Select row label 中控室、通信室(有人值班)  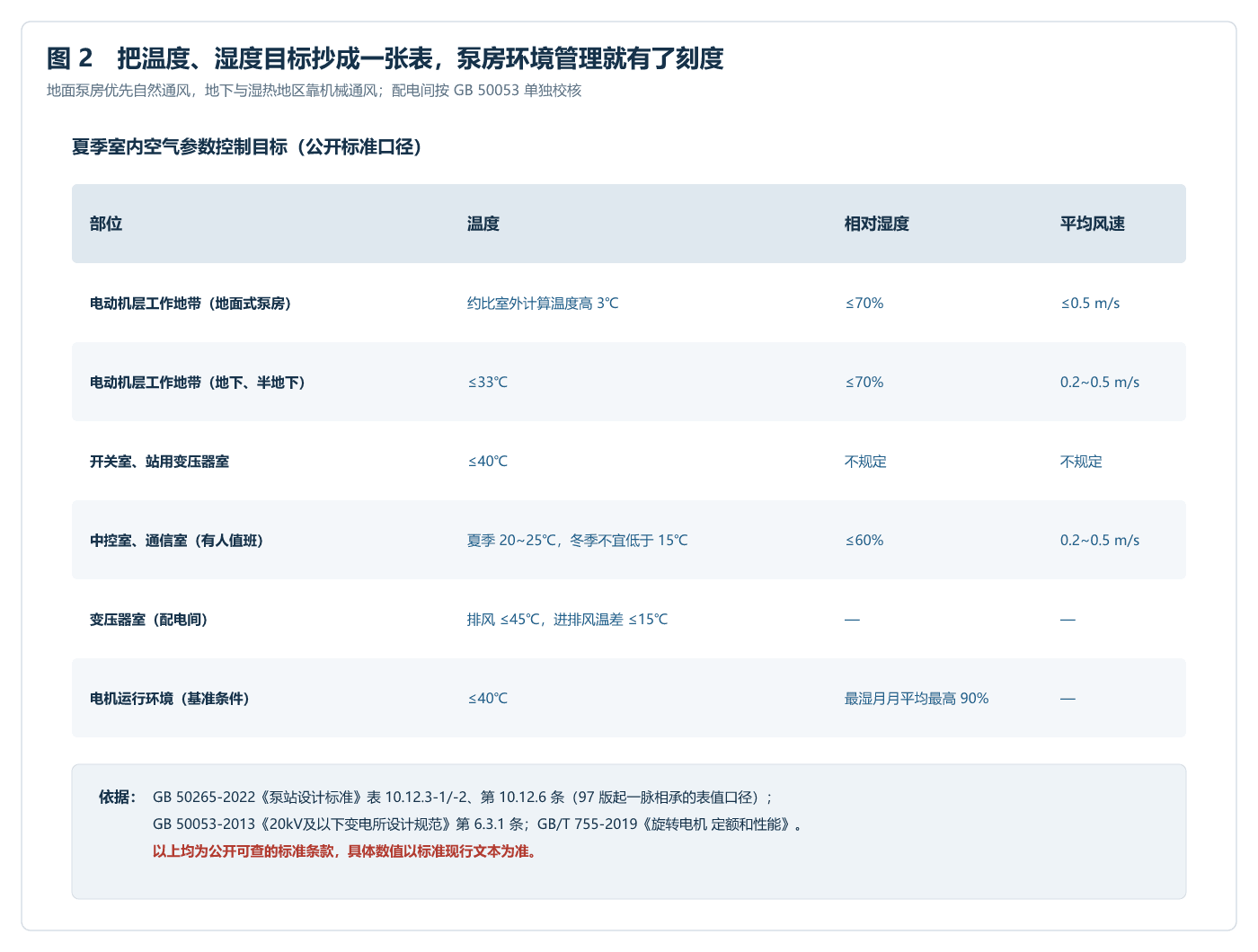177,541
